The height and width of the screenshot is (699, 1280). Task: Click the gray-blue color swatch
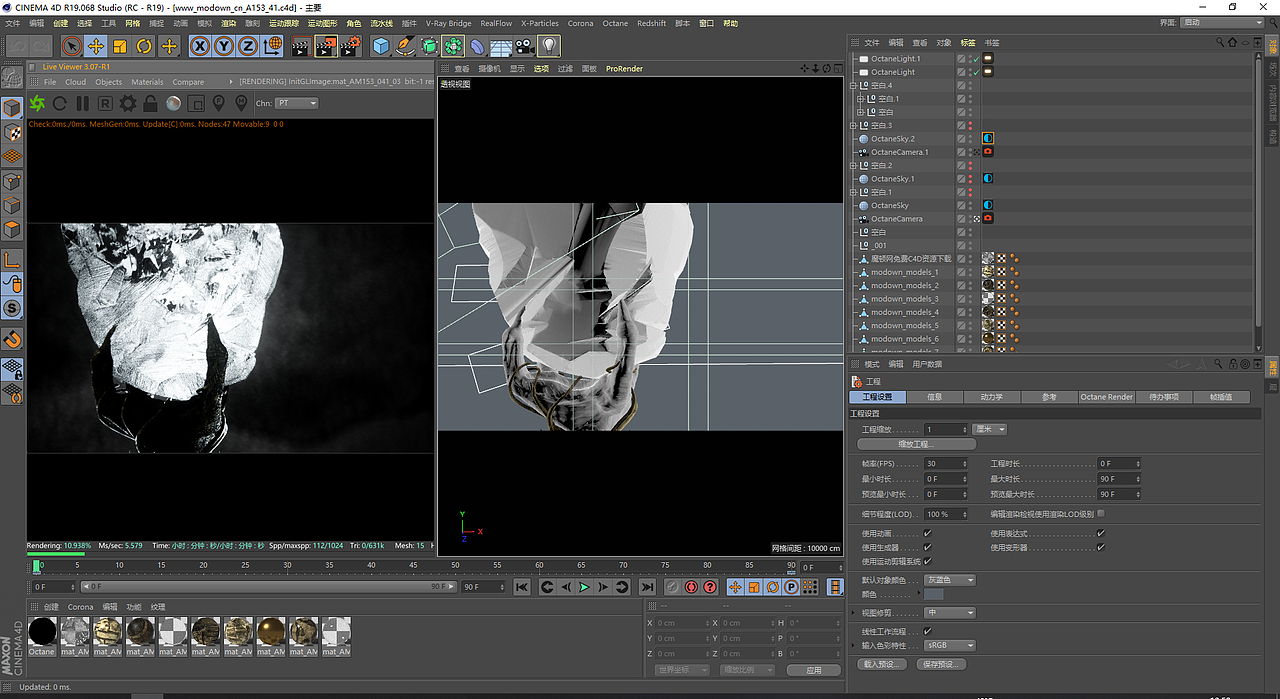[x=934, y=595]
